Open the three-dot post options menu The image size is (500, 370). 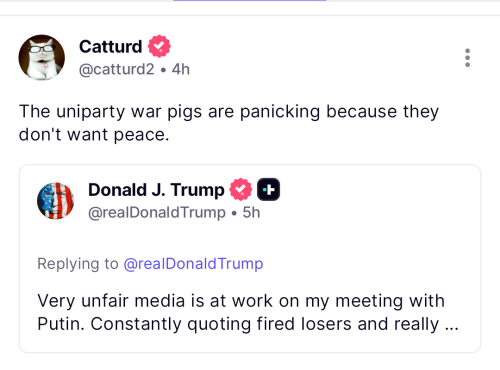pyautogui.click(x=467, y=58)
